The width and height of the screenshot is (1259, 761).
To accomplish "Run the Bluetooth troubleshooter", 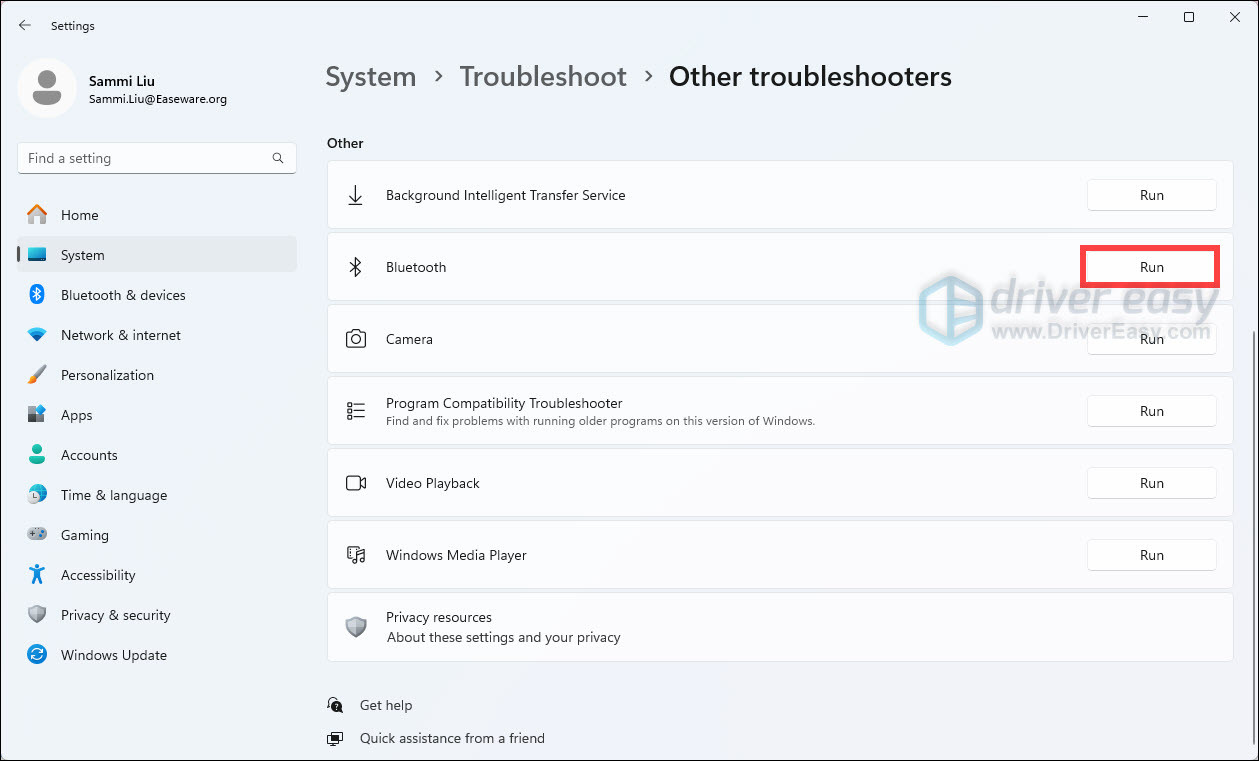I will point(1150,267).
